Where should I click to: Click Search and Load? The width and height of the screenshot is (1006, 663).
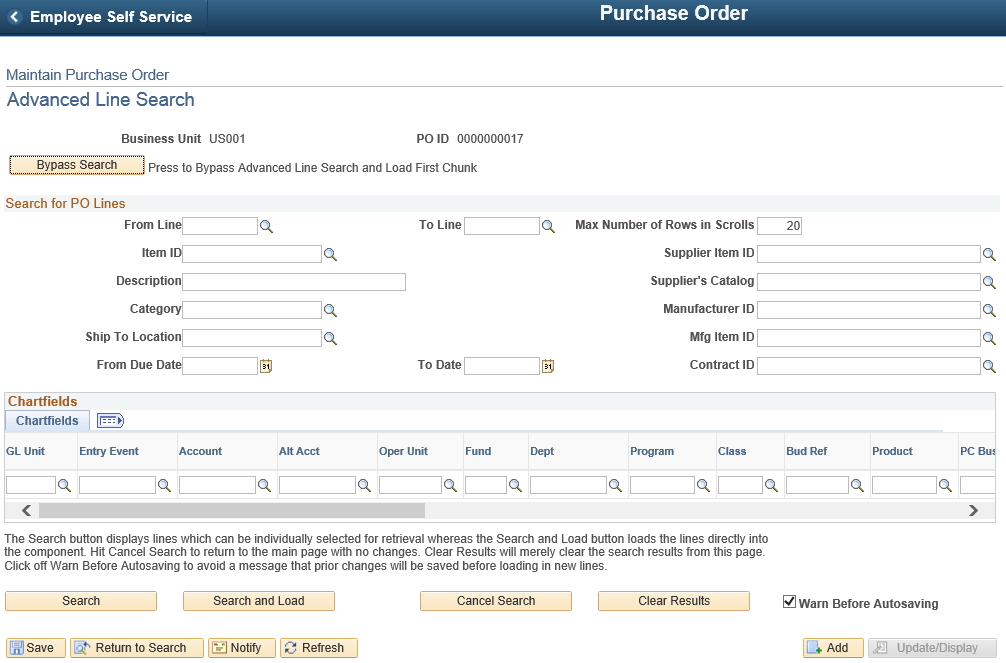click(x=258, y=600)
